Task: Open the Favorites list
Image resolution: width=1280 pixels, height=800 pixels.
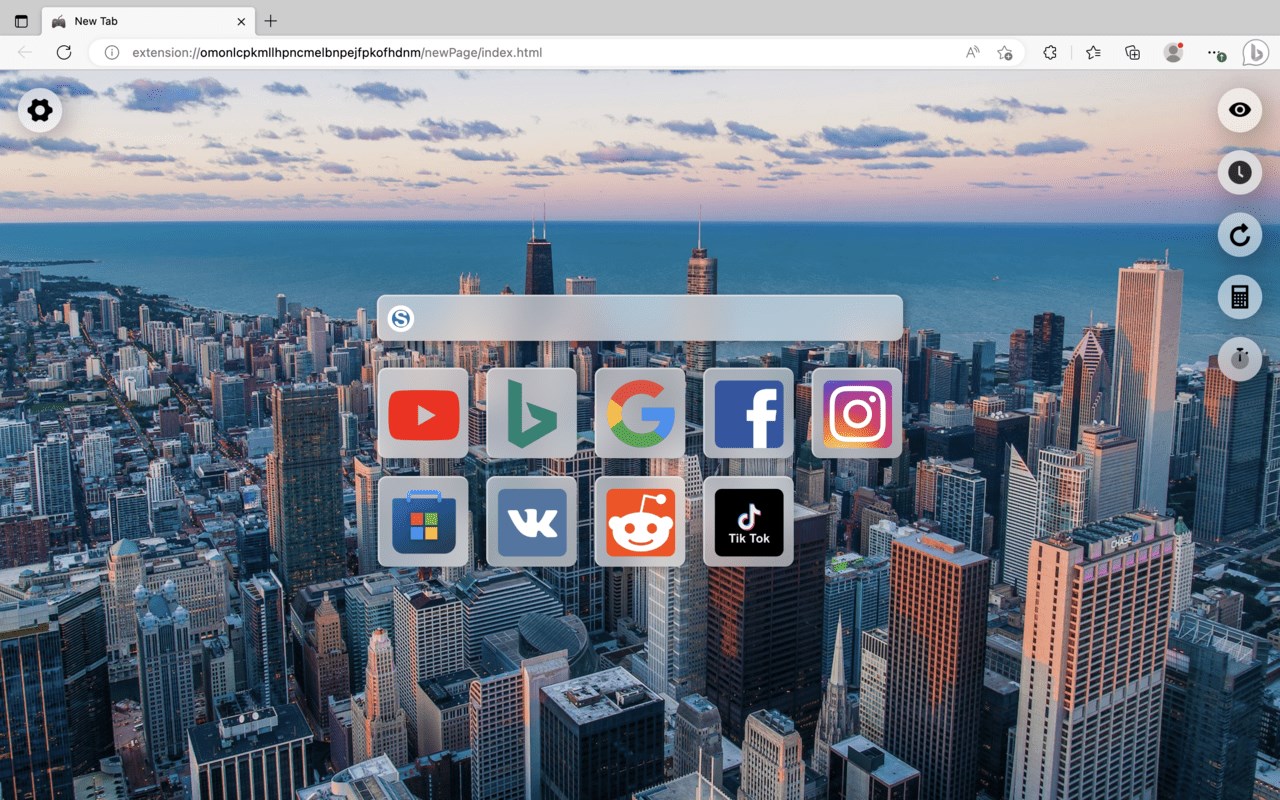Action: 1093,52
